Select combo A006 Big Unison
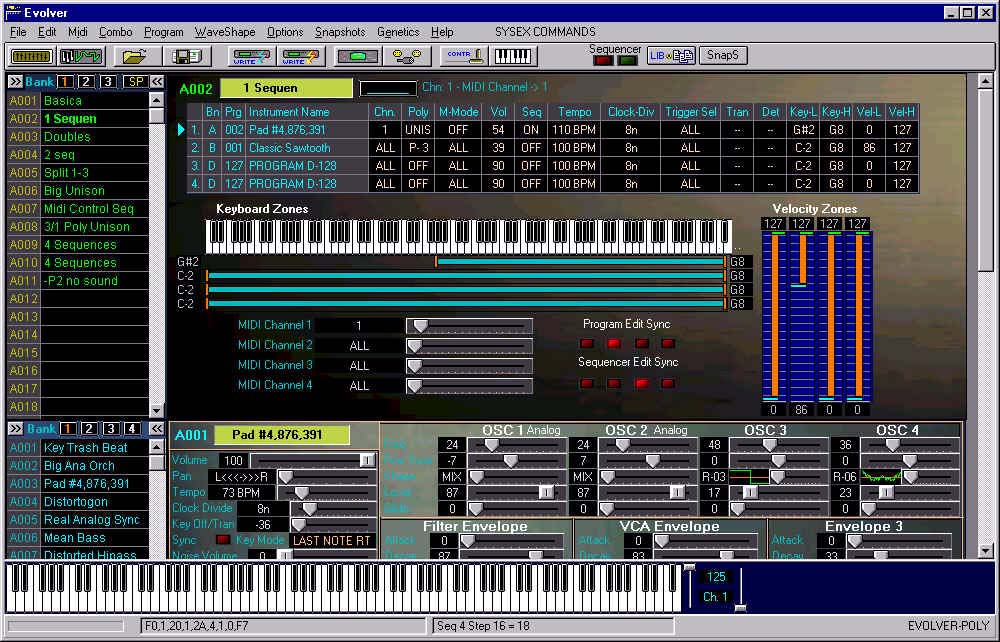This screenshot has height=642, width=1000. 78,191
